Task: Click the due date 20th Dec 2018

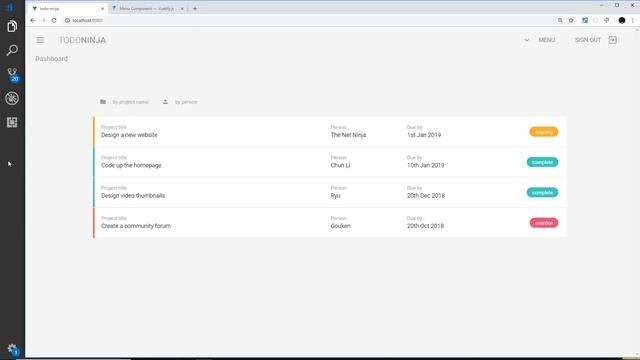Action: point(426,196)
